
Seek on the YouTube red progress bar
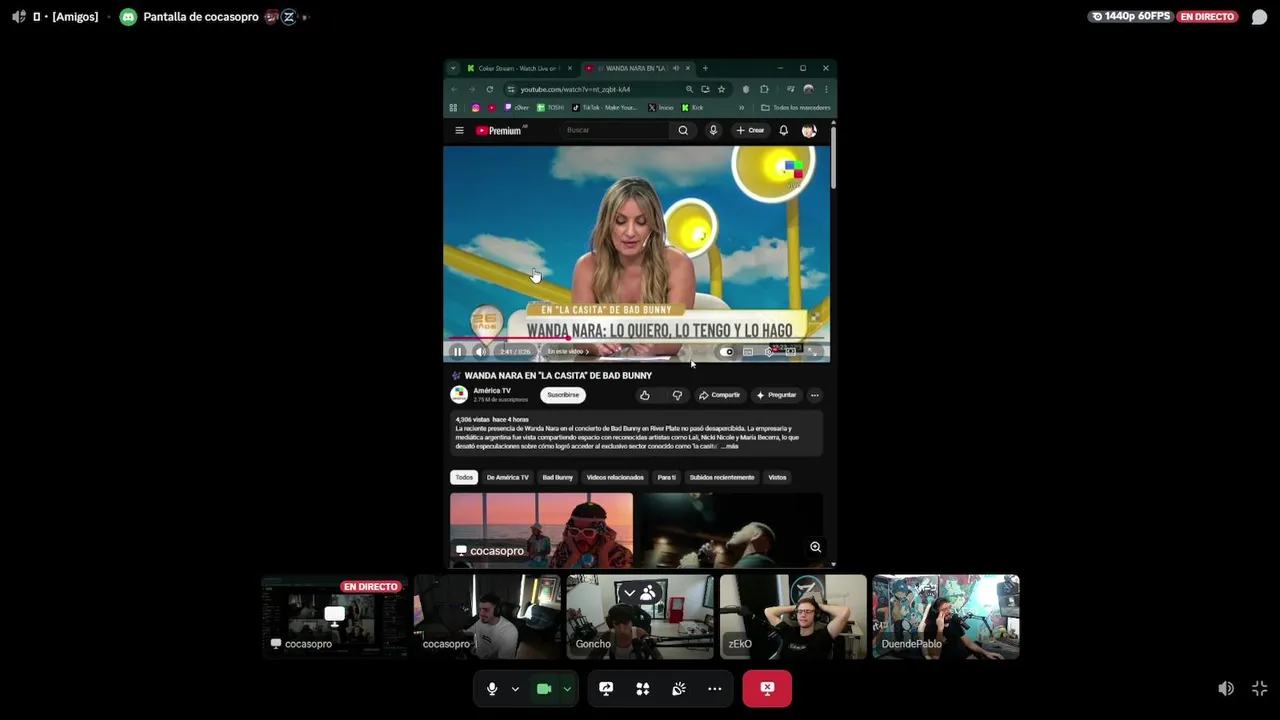tap(636, 339)
